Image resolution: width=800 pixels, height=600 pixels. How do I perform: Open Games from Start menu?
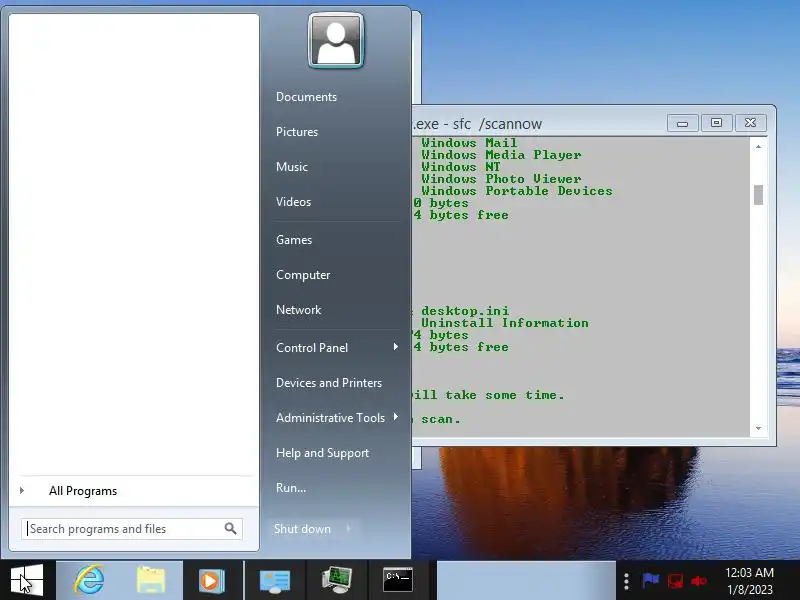coord(294,240)
